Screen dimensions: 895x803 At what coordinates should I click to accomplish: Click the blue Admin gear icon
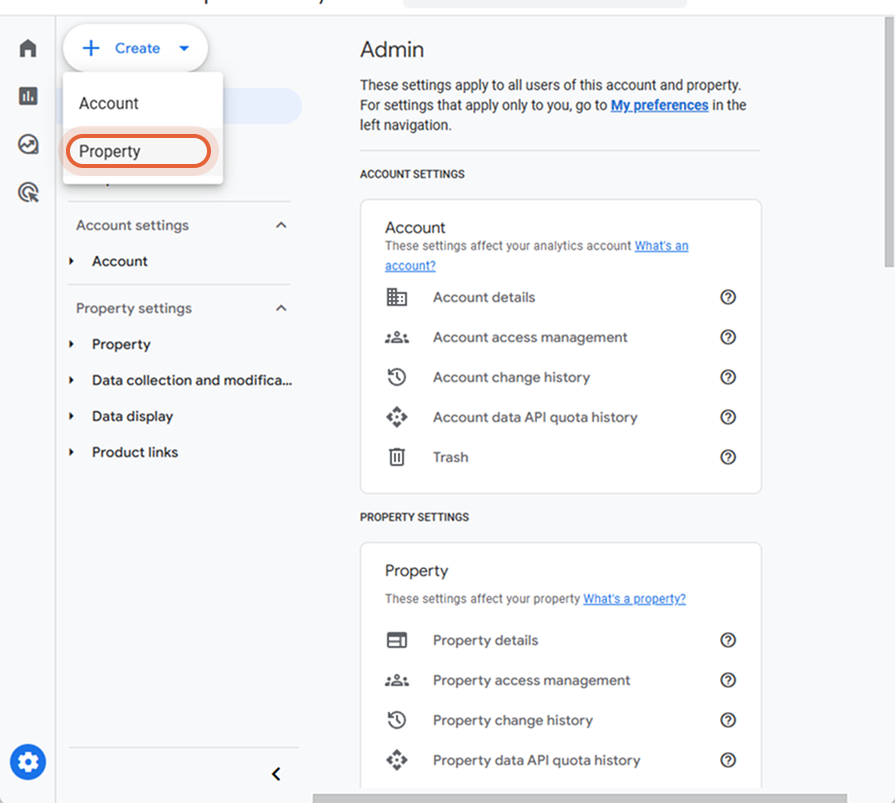[28, 762]
